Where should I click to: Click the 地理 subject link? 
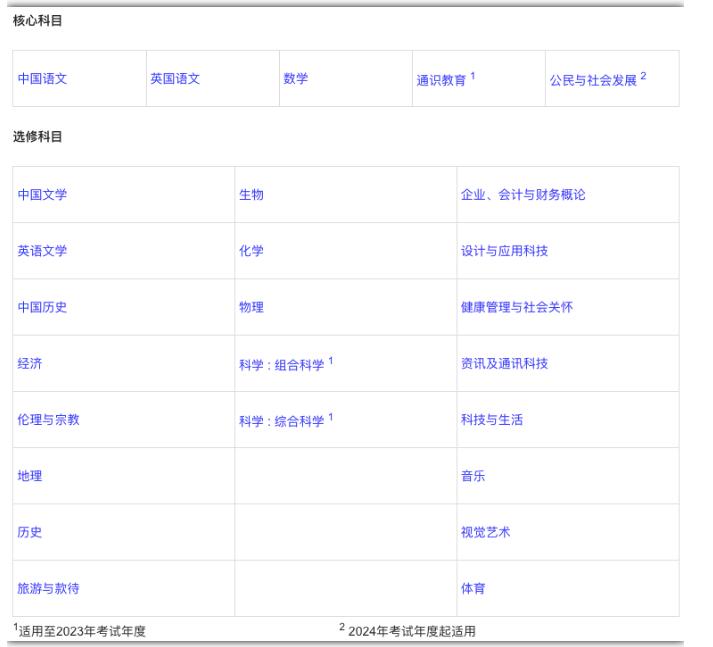coord(30,476)
